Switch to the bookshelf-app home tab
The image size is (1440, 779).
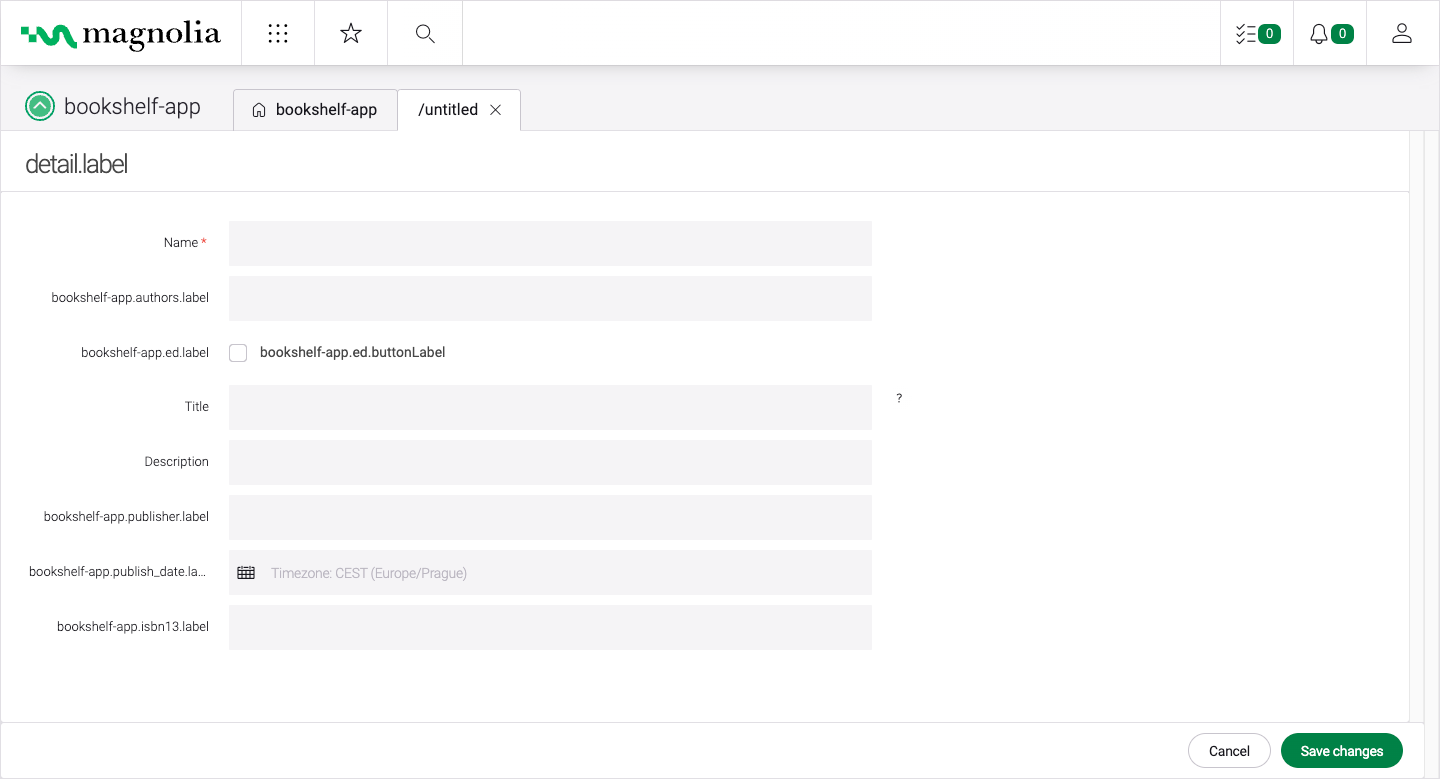coord(315,110)
